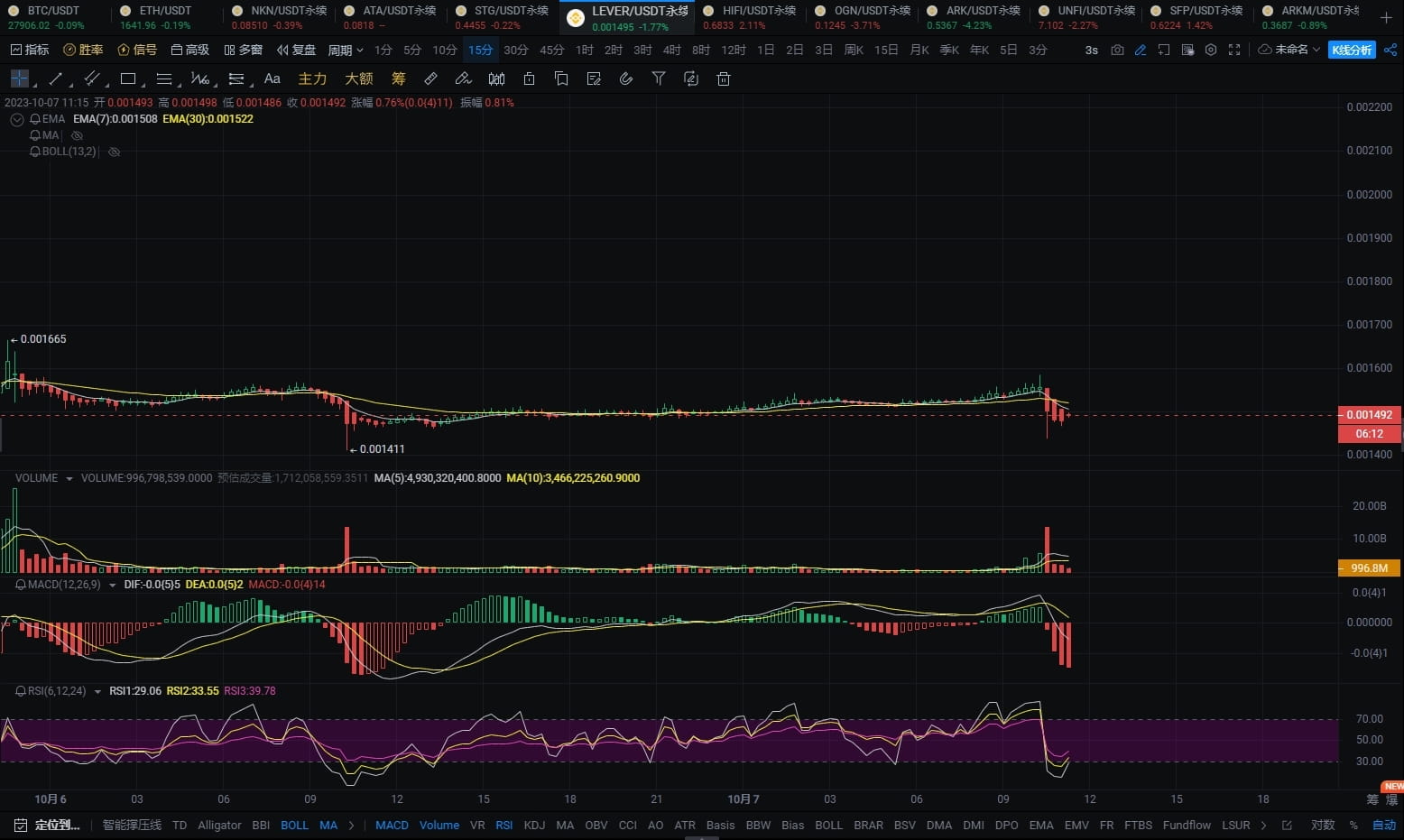Viewport: 1404px width, 840px height.
Task: Show the hidden MA indicator
Action: click(x=77, y=135)
